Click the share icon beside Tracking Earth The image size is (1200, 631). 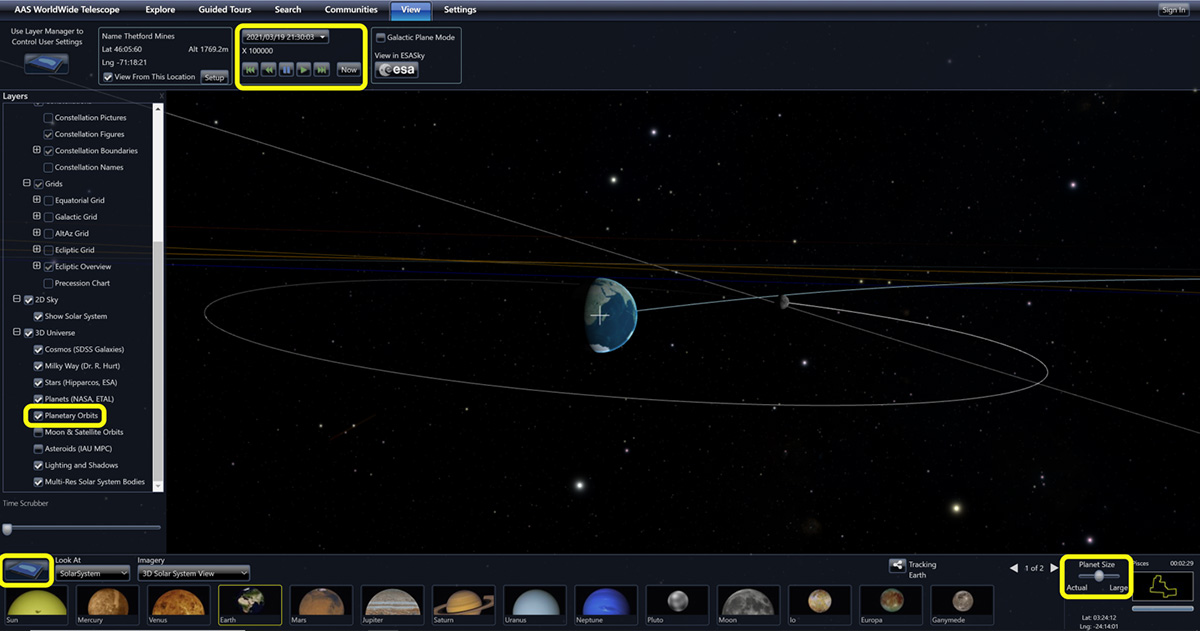(897, 566)
